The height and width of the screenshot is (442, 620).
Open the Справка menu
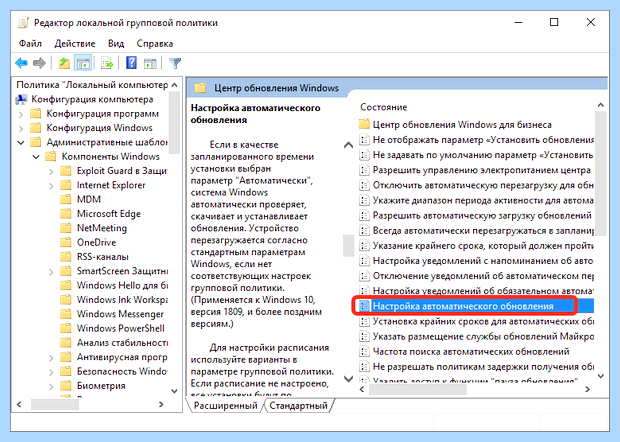click(x=155, y=43)
